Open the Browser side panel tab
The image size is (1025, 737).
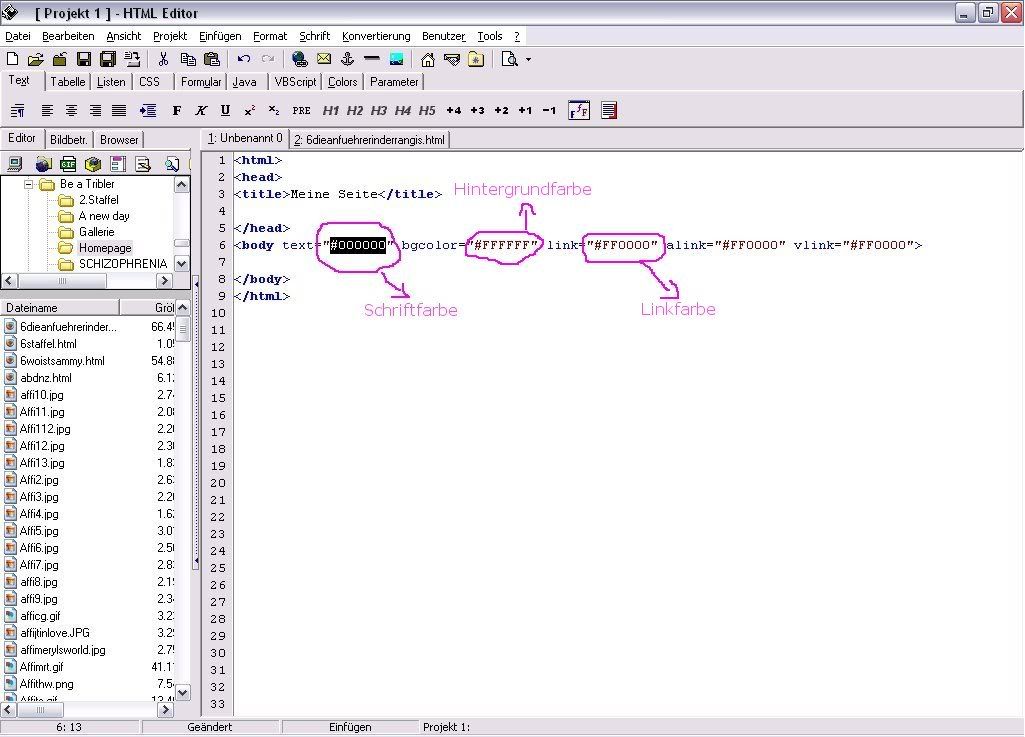[119, 139]
